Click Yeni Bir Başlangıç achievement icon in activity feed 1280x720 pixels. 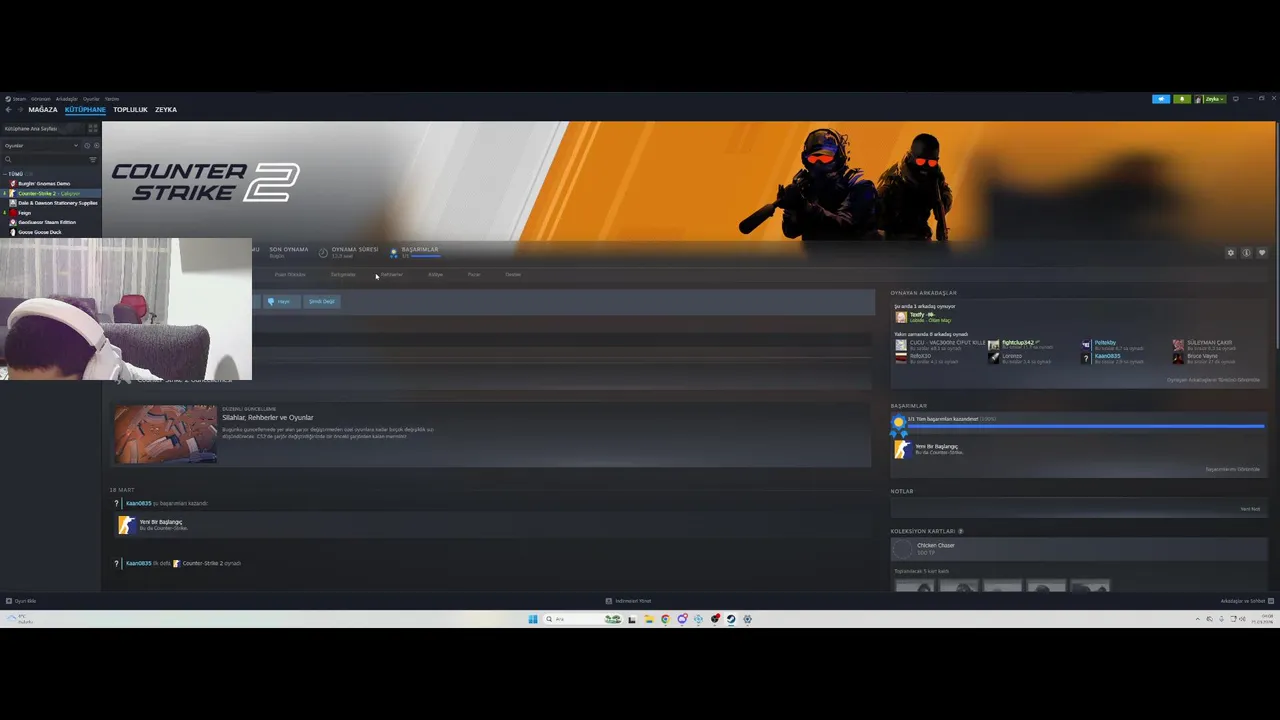pos(126,525)
